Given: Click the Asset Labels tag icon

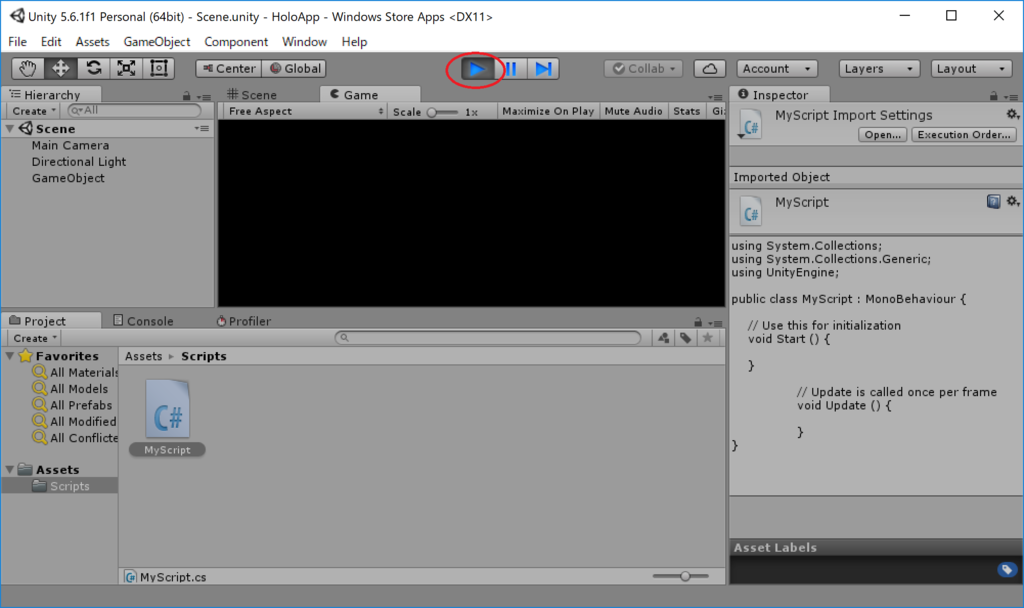Looking at the screenshot, I should 1006,569.
